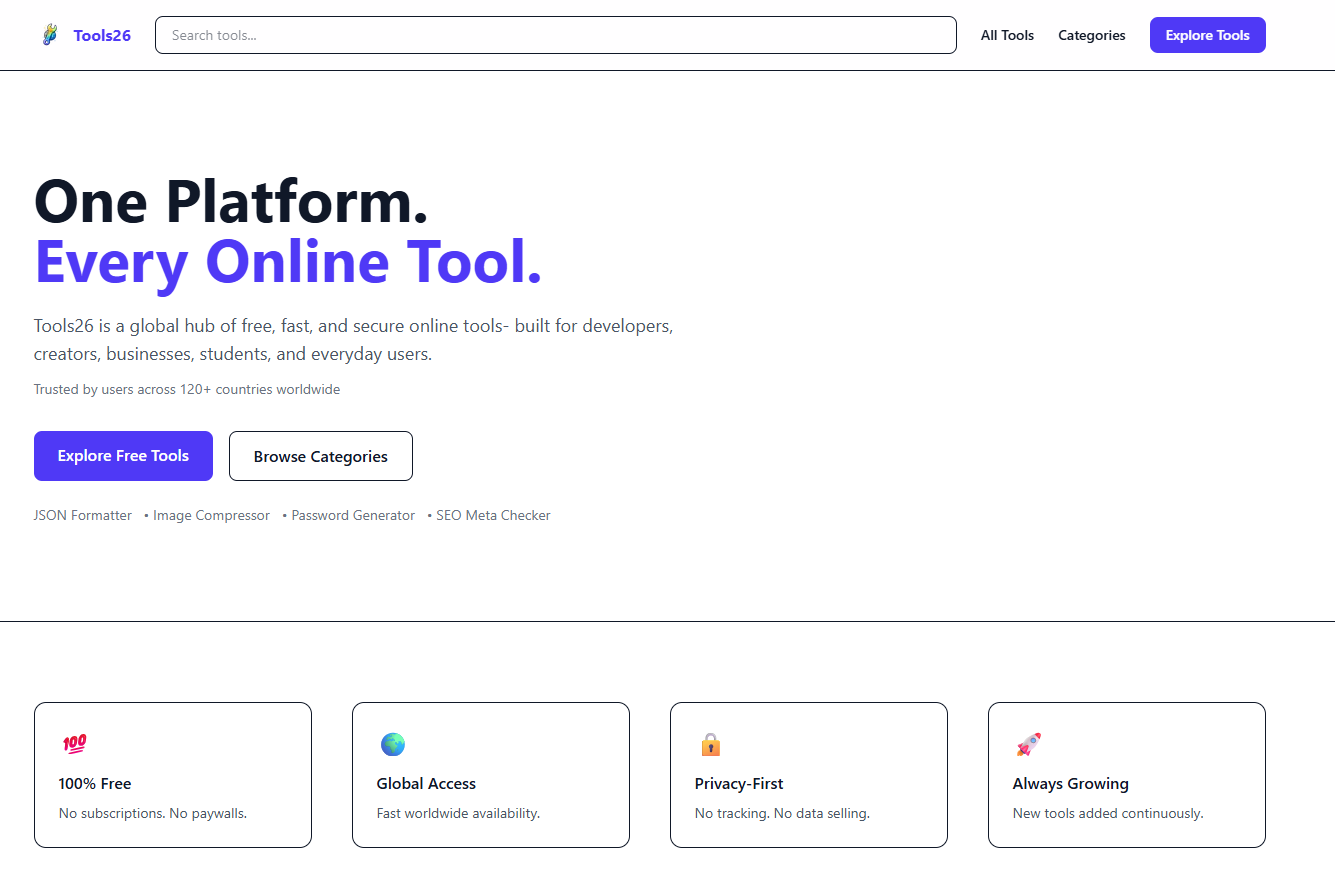
Task: Open Categories in the navigation bar
Action: coord(1091,35)
